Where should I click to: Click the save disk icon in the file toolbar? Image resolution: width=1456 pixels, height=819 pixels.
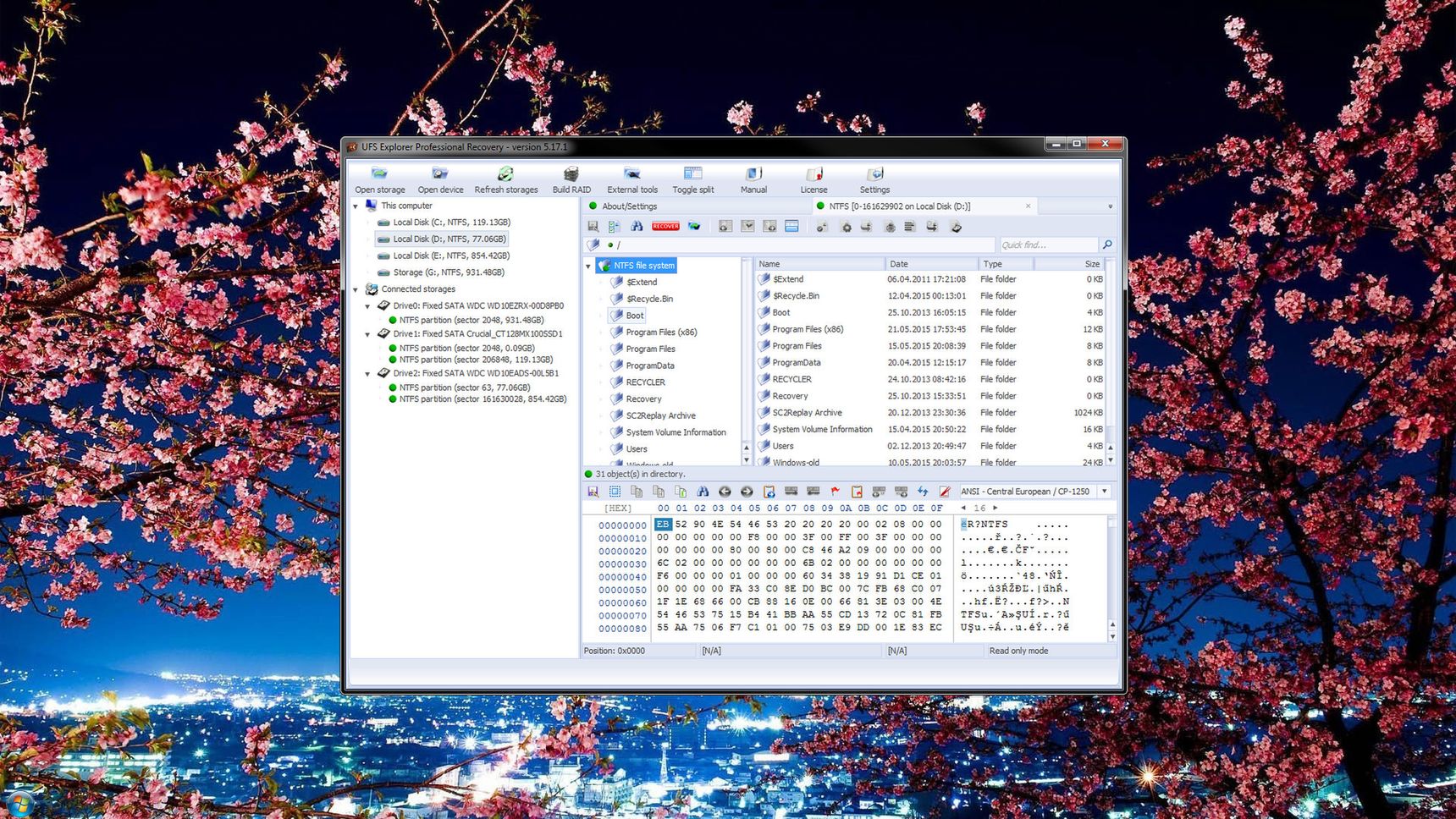593,227
